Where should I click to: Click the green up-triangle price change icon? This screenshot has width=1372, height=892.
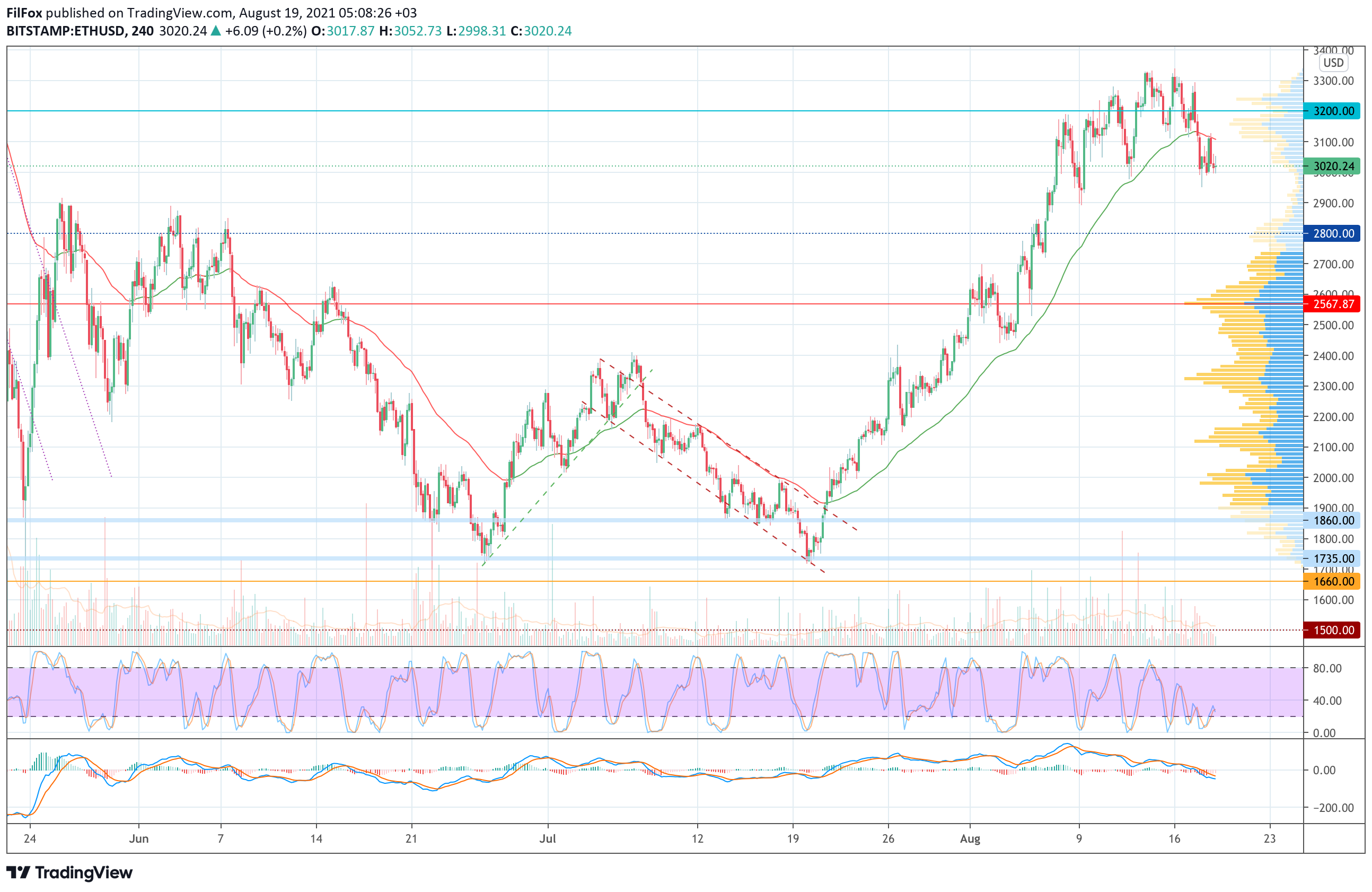coord(216,31)
